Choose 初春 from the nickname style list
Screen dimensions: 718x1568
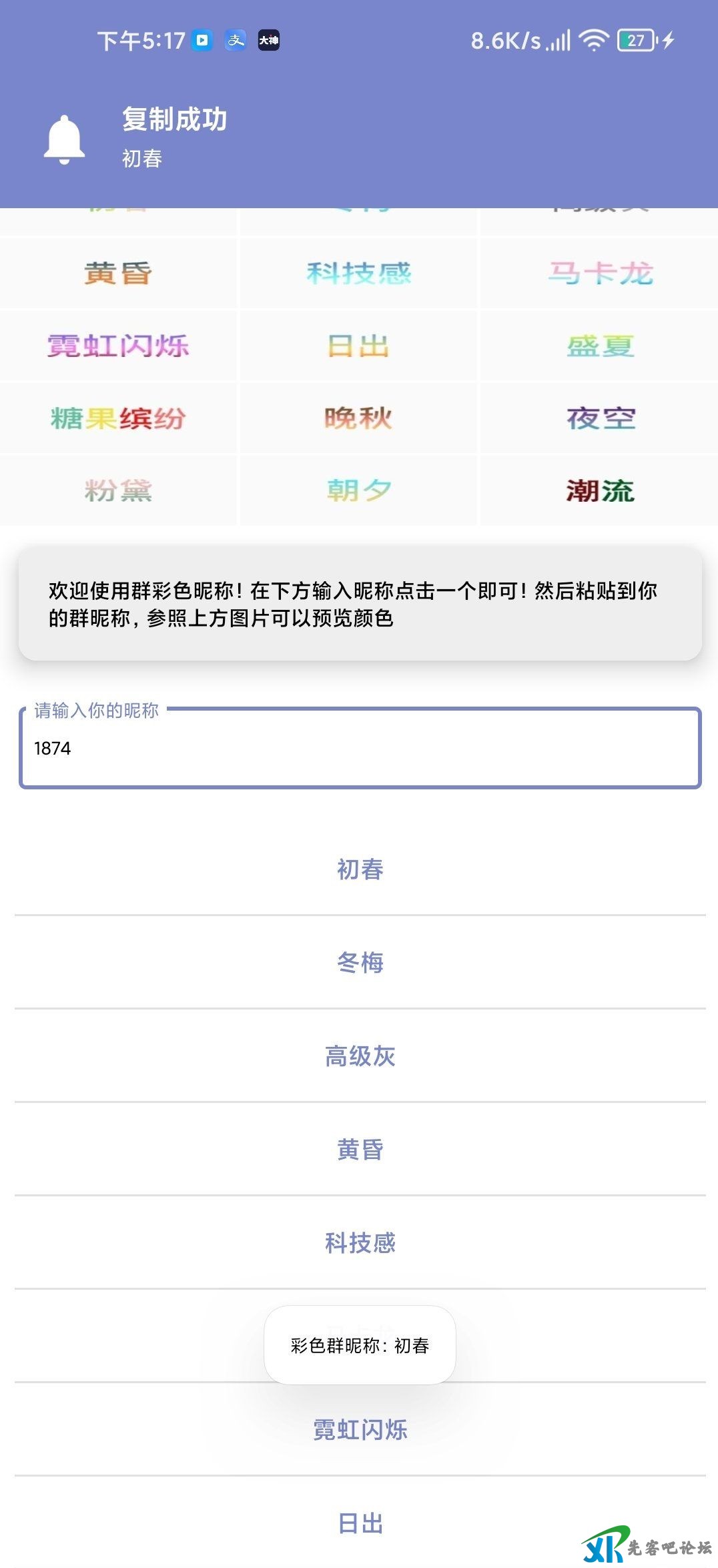coord(360,869)
